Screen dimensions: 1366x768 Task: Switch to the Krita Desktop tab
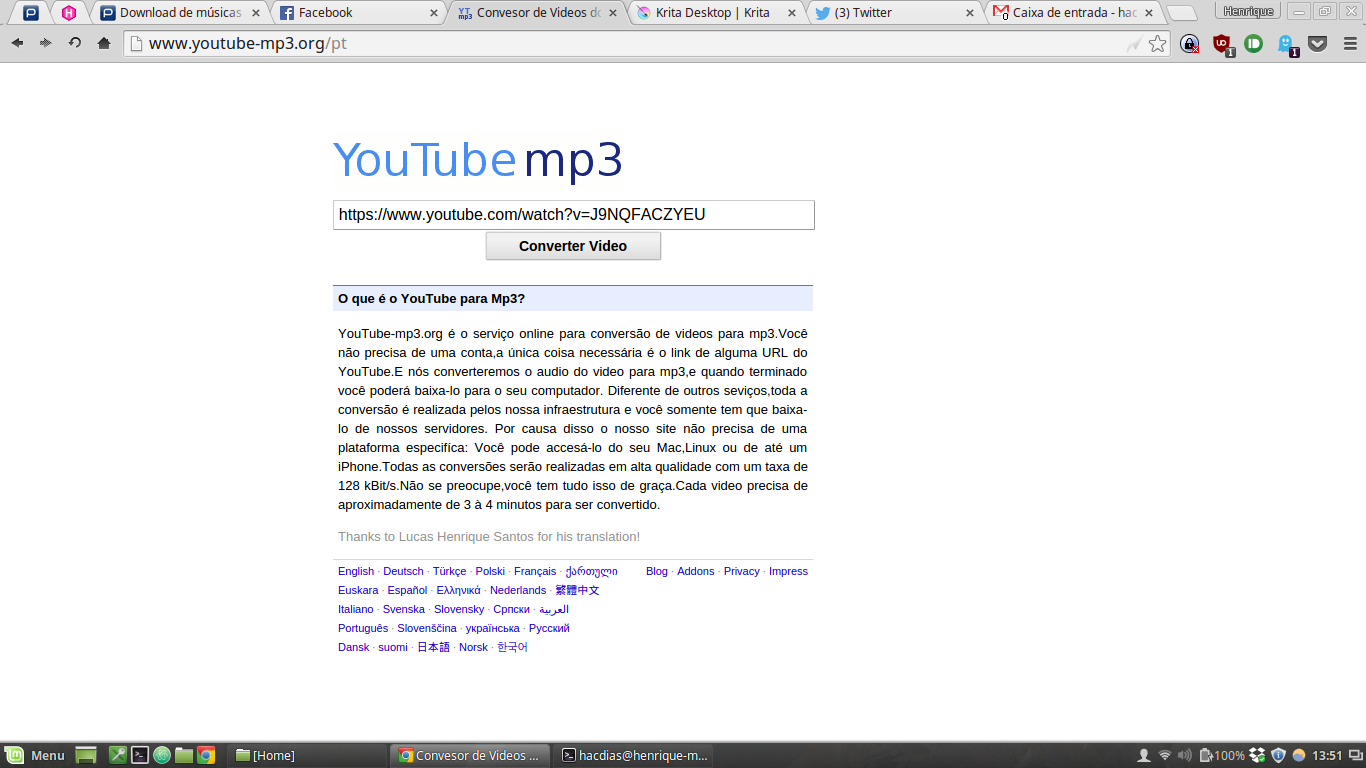click(x=717, y=13)
